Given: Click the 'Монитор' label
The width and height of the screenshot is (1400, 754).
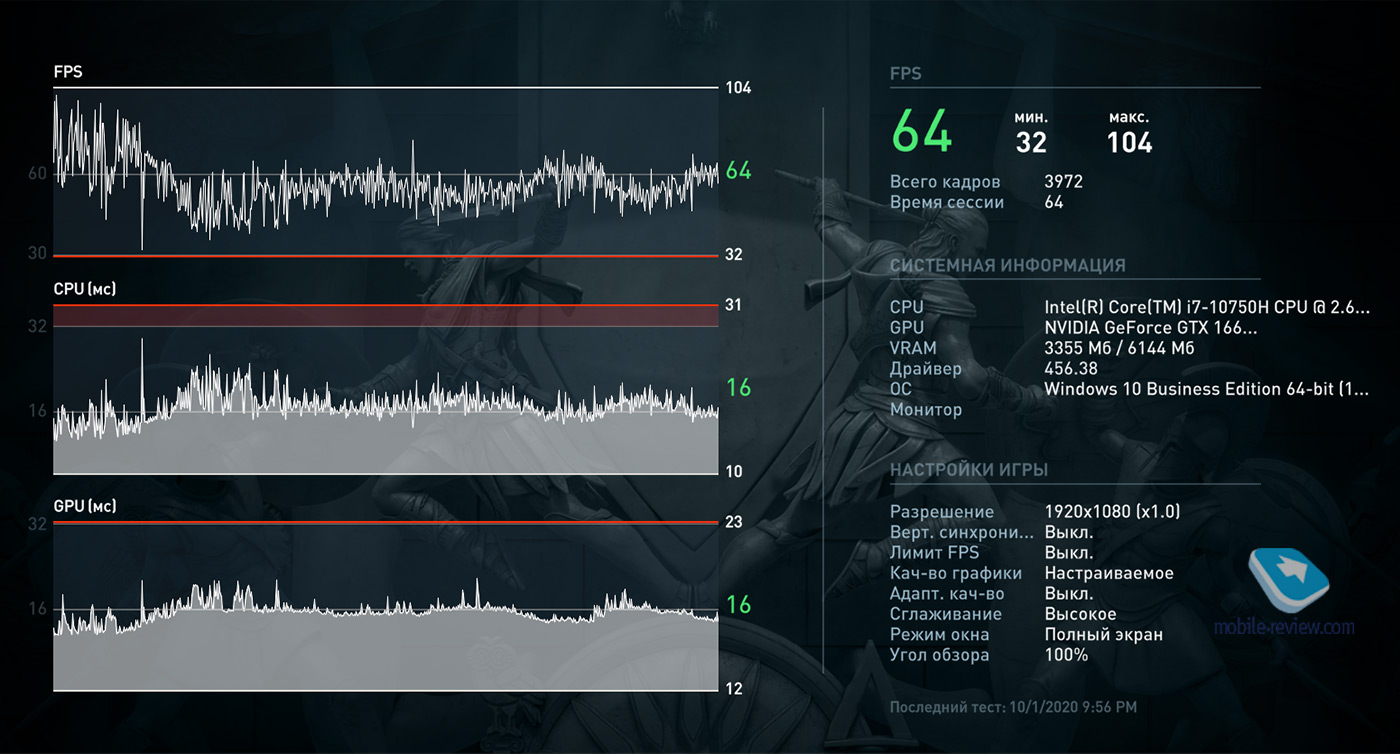Looking at the screenshot, I should (x=926, y=410).
